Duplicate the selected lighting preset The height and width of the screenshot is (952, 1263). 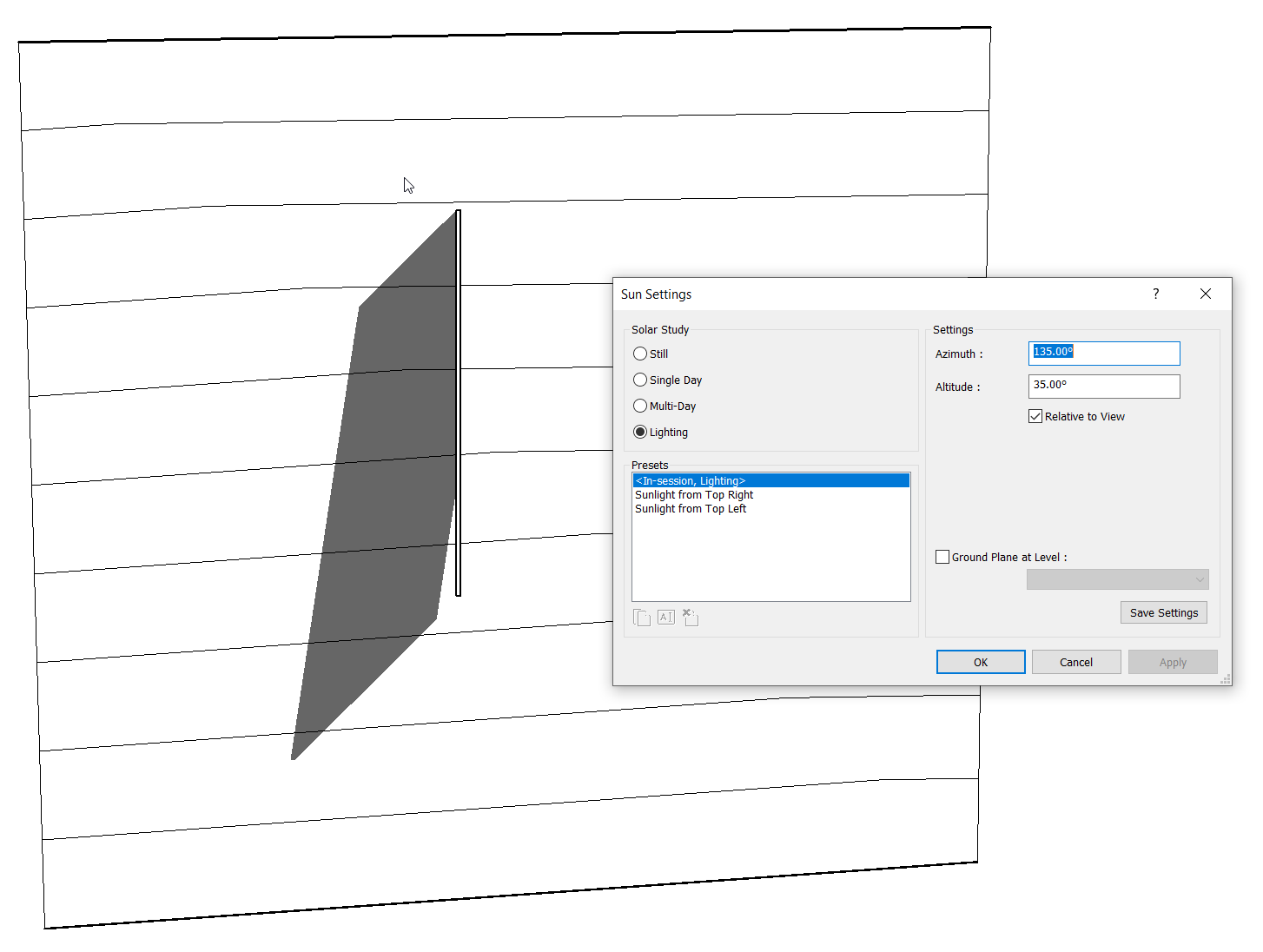642,617
